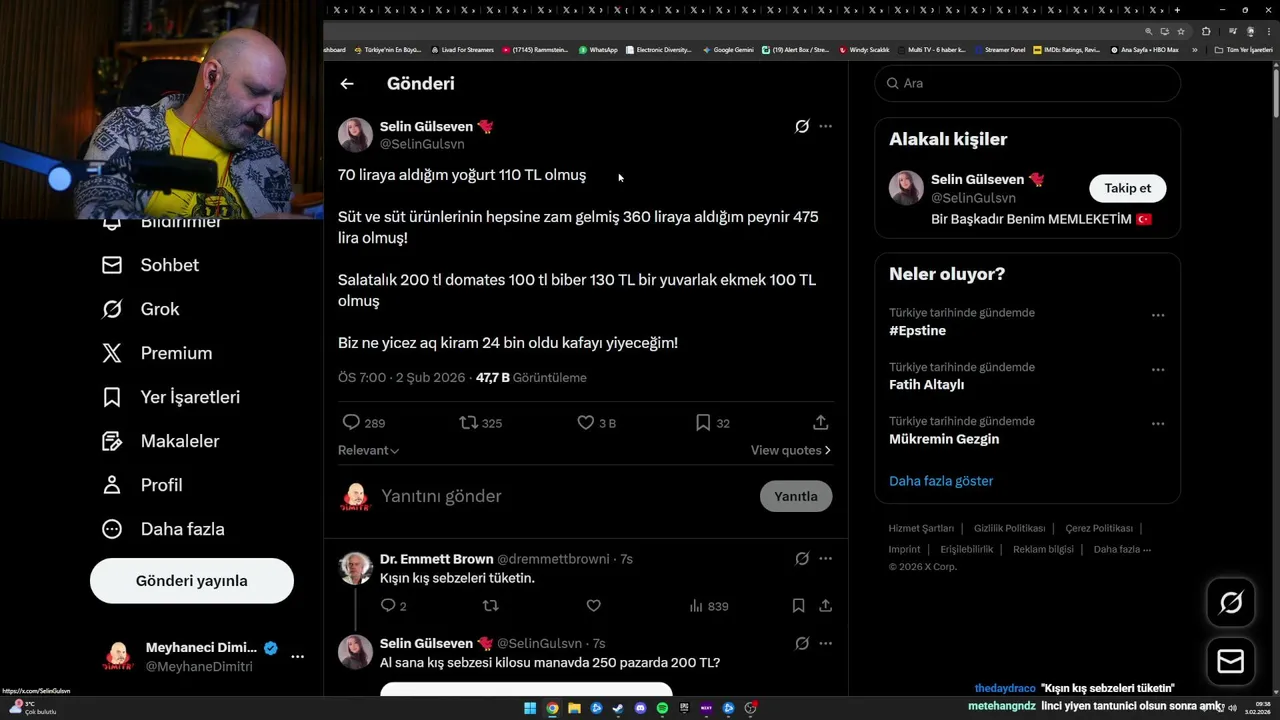The image size is (1280, 720).
Task: Open options dots for #Epstine trend
Action: click(x=1158, y=315)
